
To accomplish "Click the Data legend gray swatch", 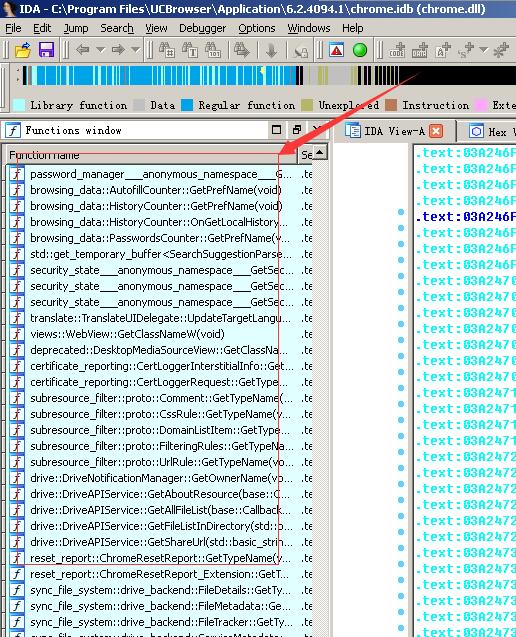I will [x=139, y=105].
